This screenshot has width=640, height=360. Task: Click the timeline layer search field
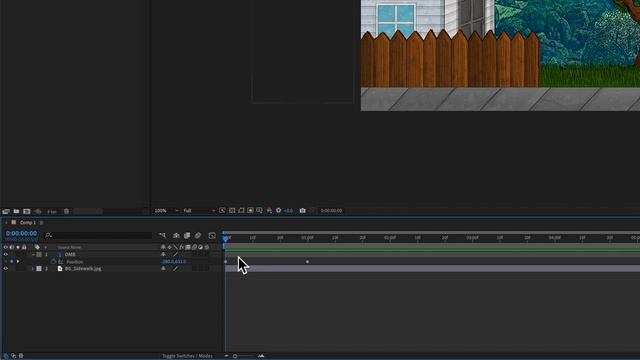[98, 236]
